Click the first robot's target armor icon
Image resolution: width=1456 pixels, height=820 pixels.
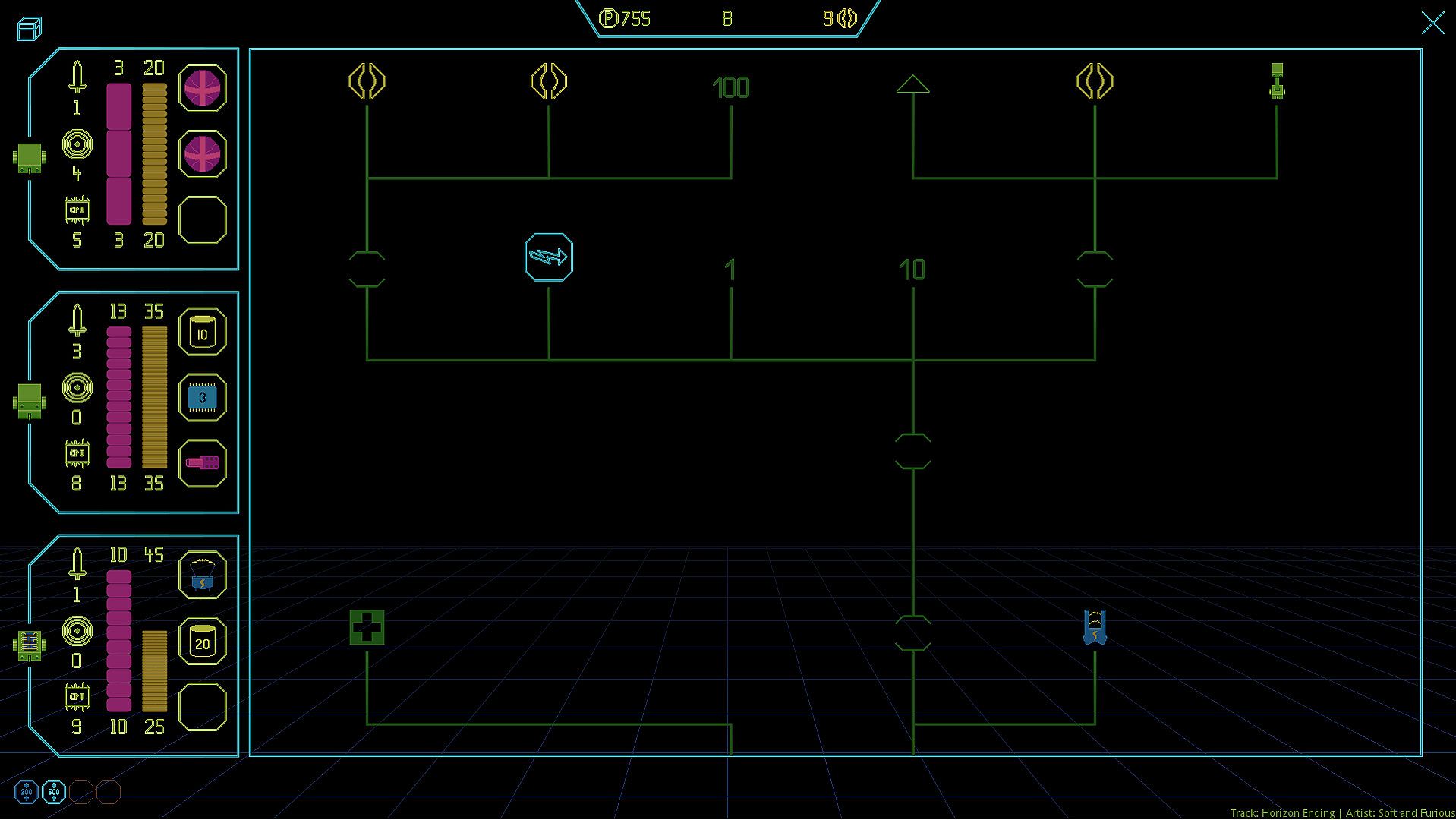pos(77,144)
